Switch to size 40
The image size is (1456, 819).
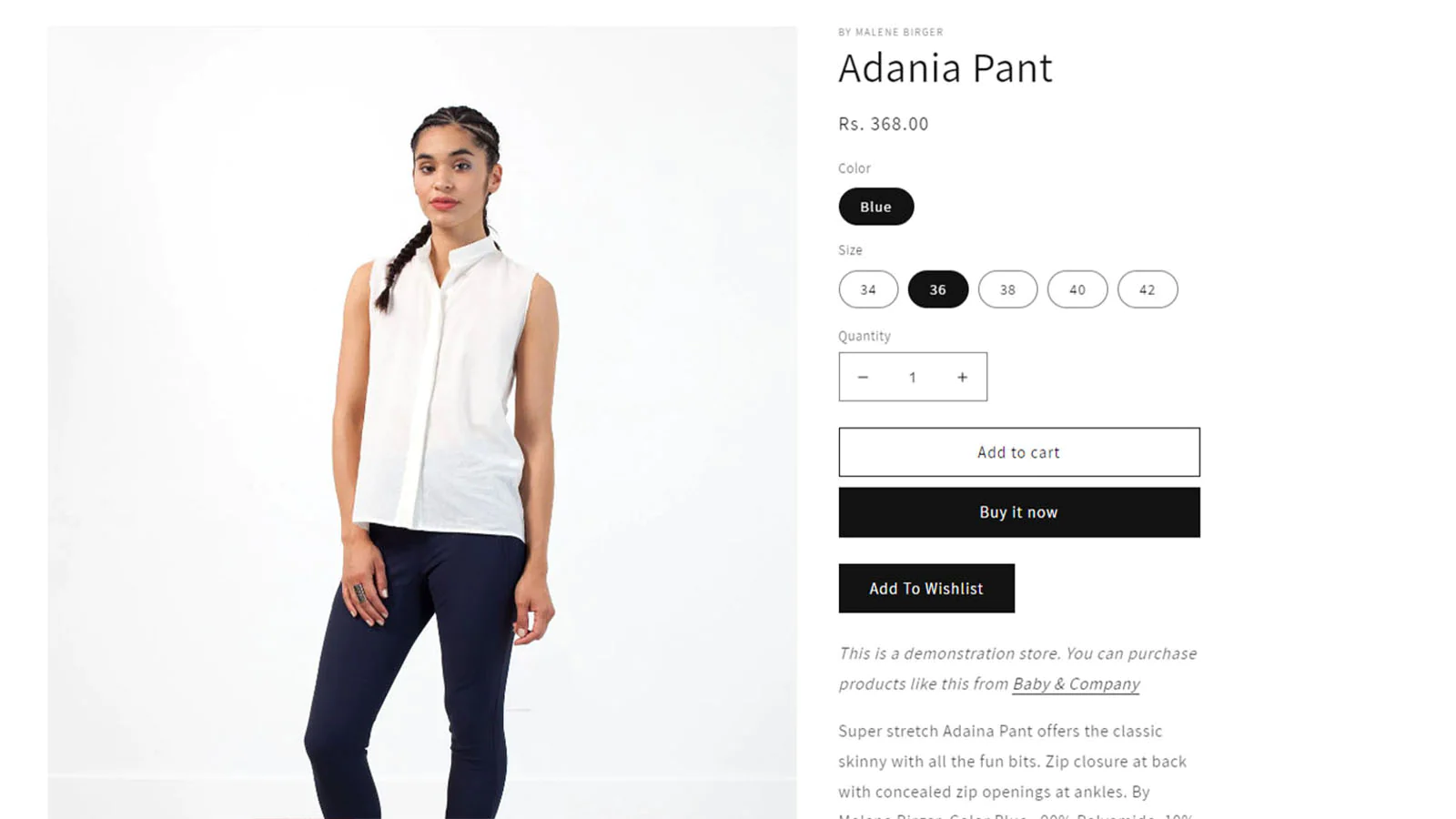click(1077, 289)
